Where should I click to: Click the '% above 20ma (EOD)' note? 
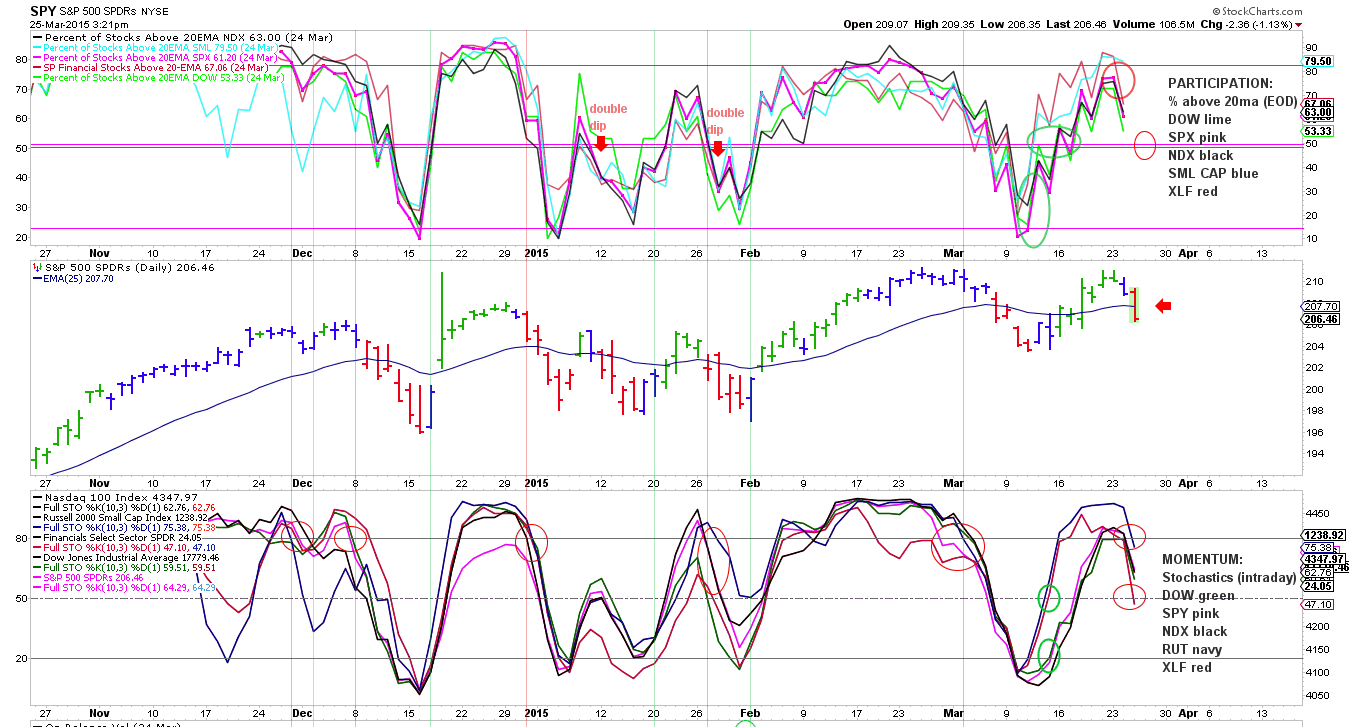click(x=1232, y=101)
